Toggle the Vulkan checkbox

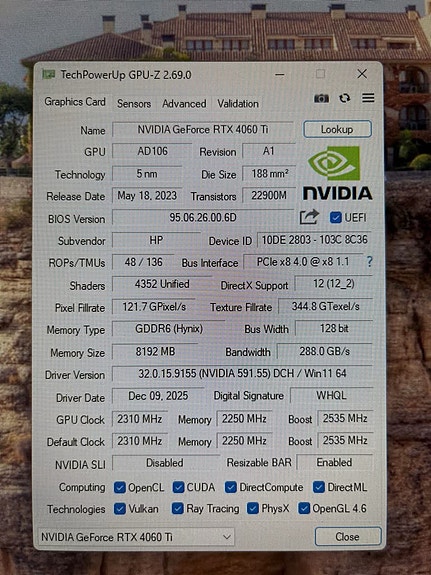click(x=120, y=509)
